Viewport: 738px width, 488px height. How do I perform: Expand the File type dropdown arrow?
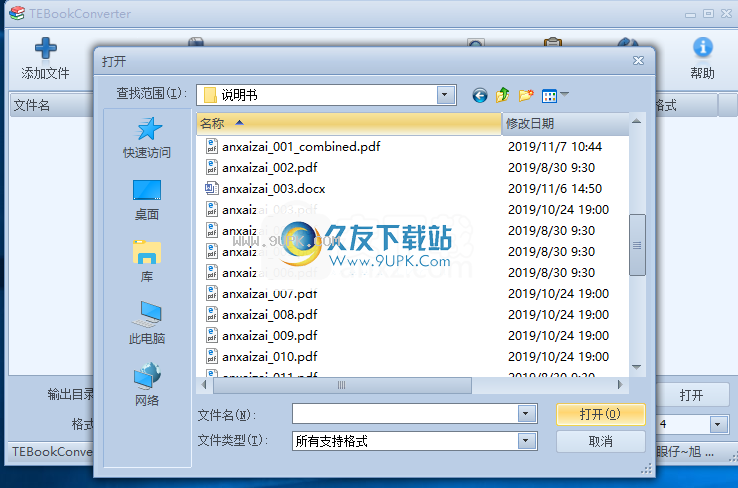pos(526,441)
